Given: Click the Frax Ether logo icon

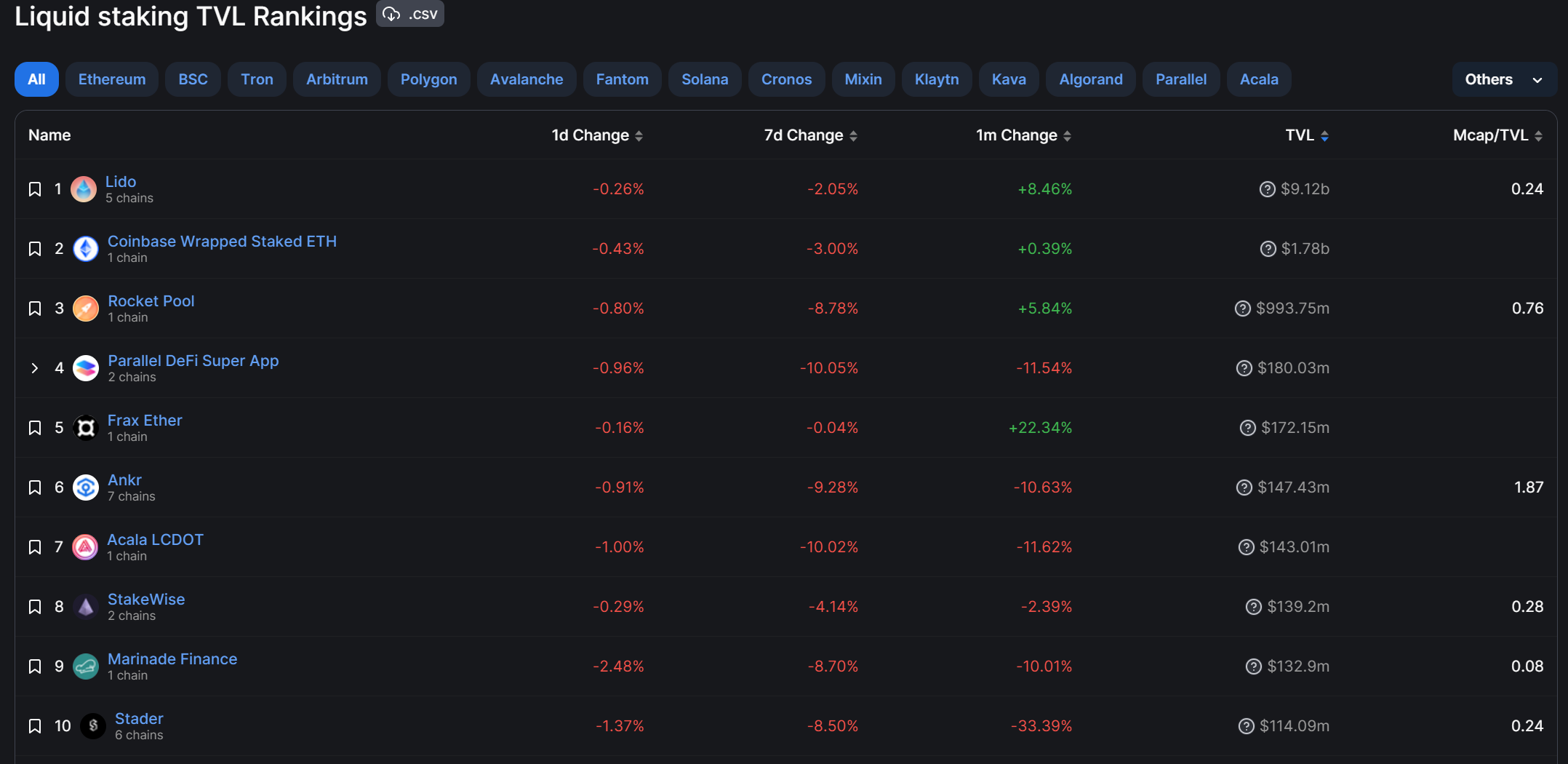Looking at the screenshot, I should point(86,428).
